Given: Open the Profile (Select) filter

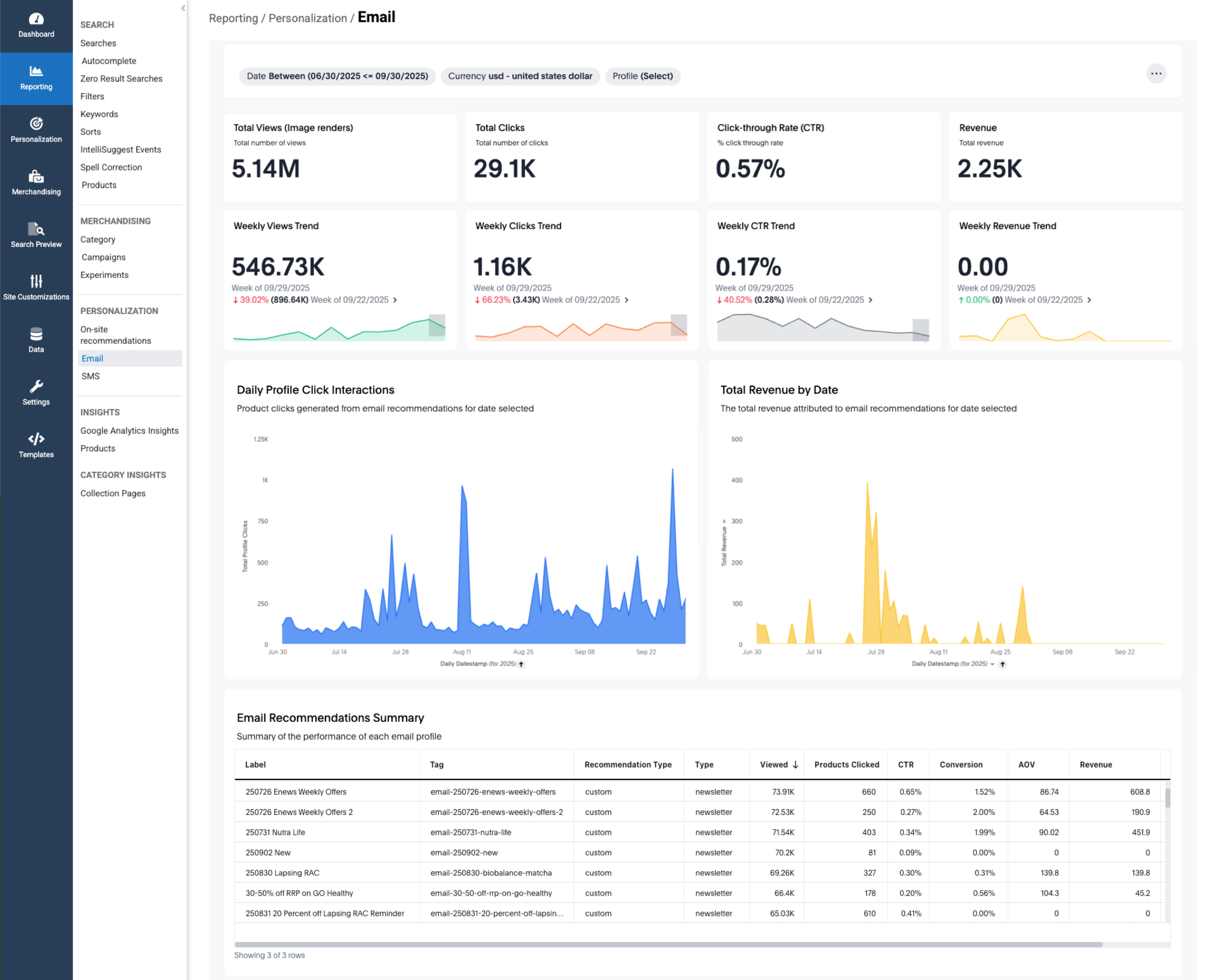Looking at the screenshot, I should [642, 76].
